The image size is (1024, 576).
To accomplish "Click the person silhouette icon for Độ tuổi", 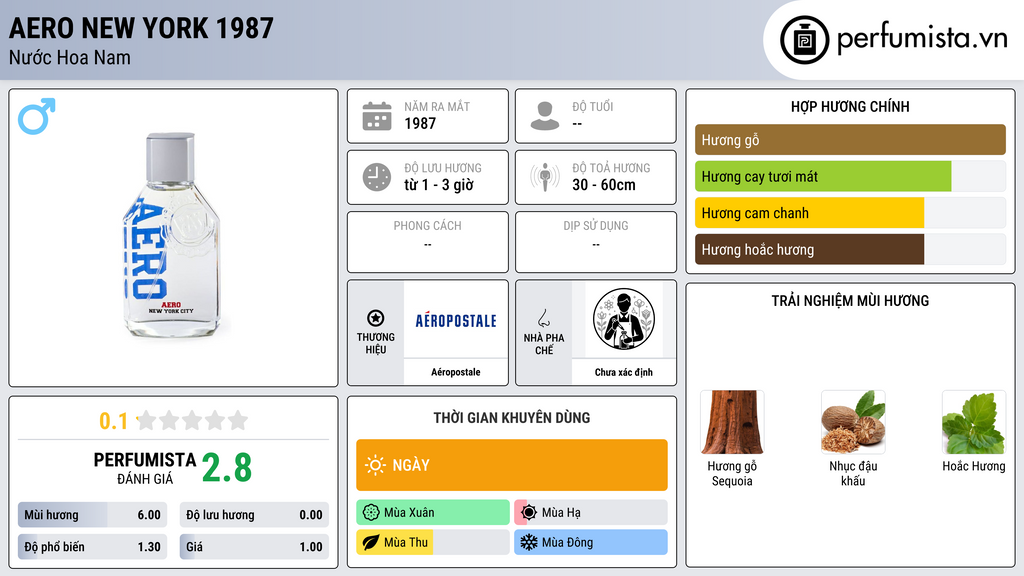I will pyautogui.click(x=545, y=116).
